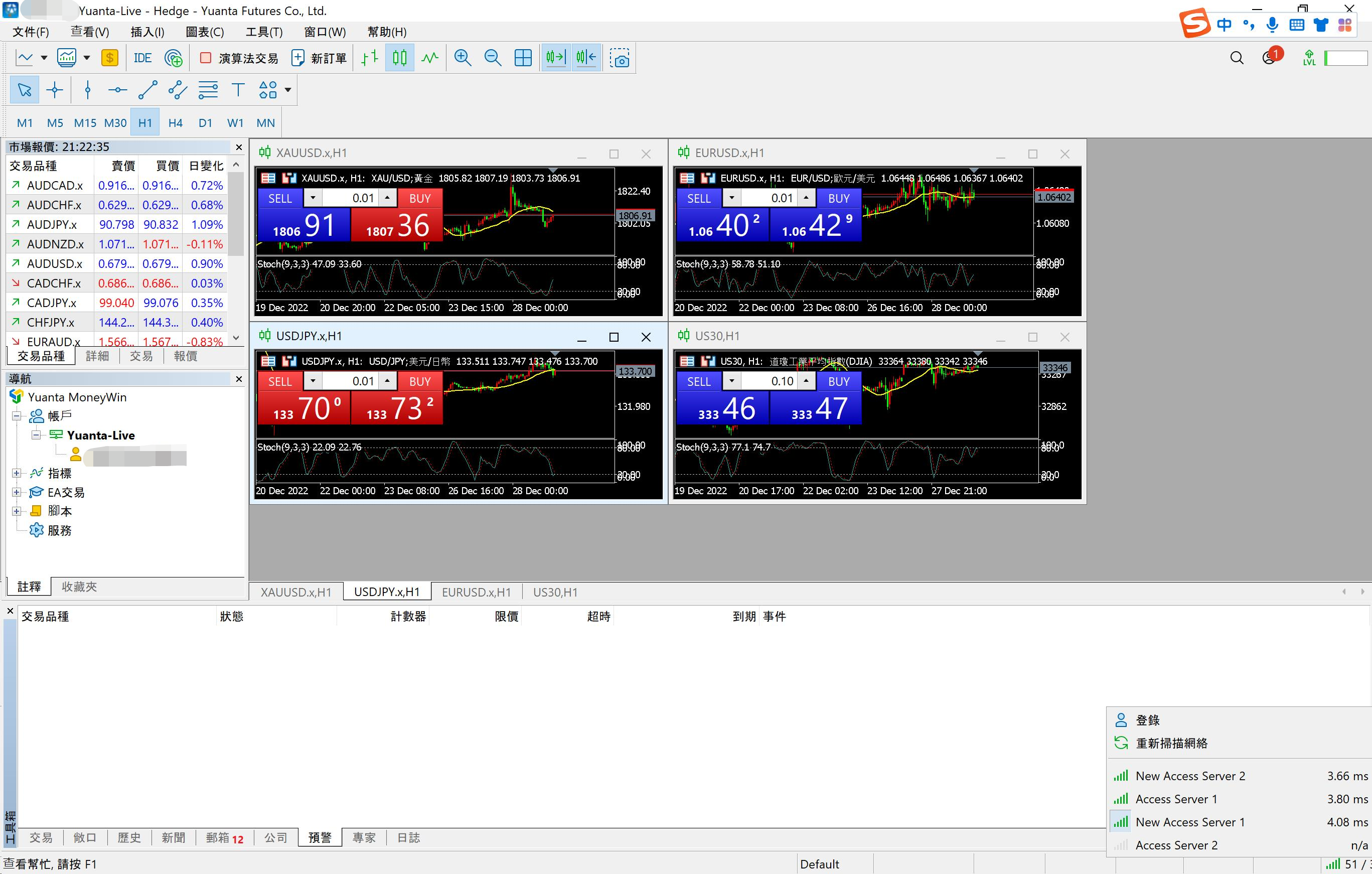Select the Fibonacci retracement tool
The image size is (1372, 874).
208,90
